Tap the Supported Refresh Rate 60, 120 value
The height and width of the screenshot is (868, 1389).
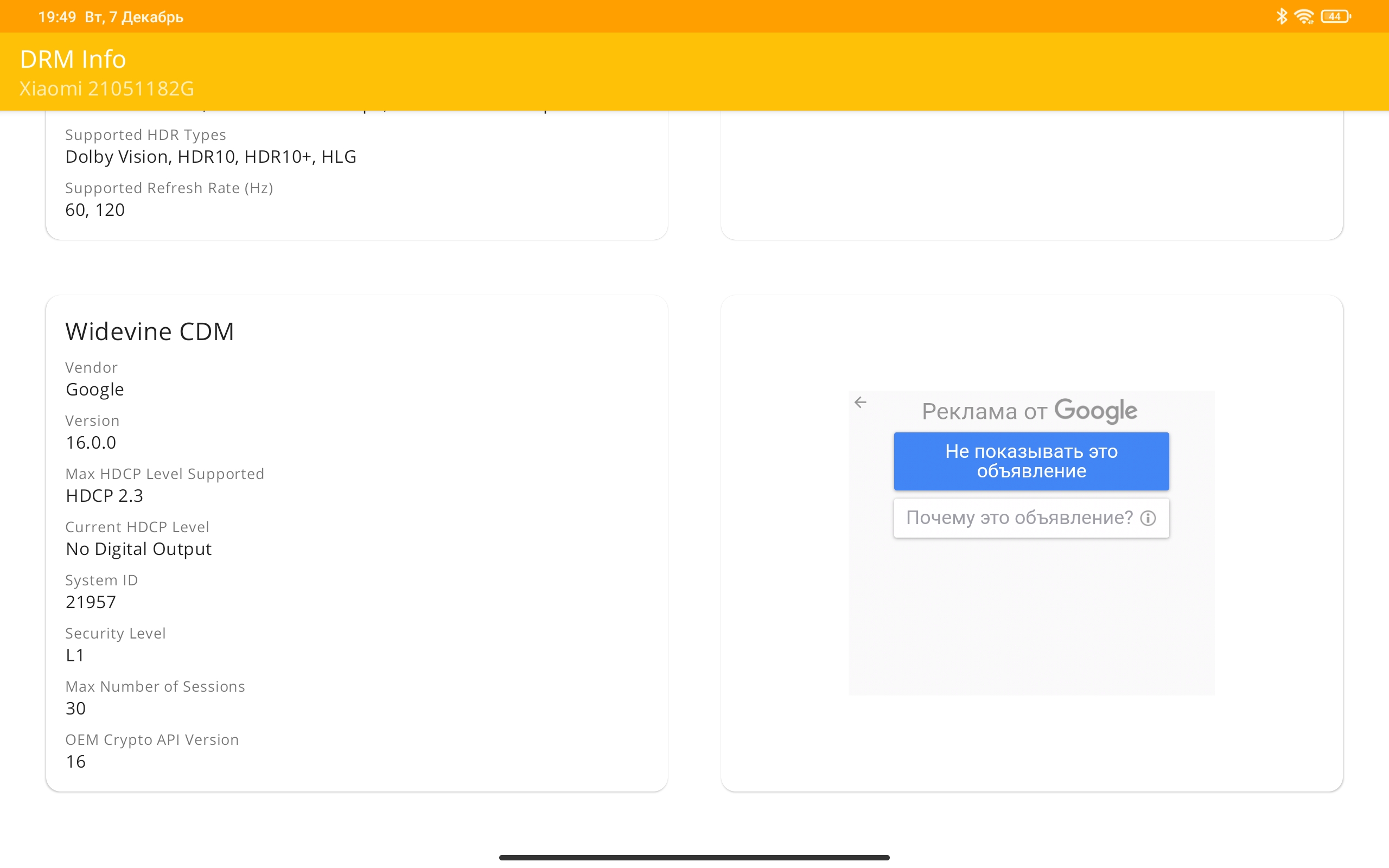point(95,210)
